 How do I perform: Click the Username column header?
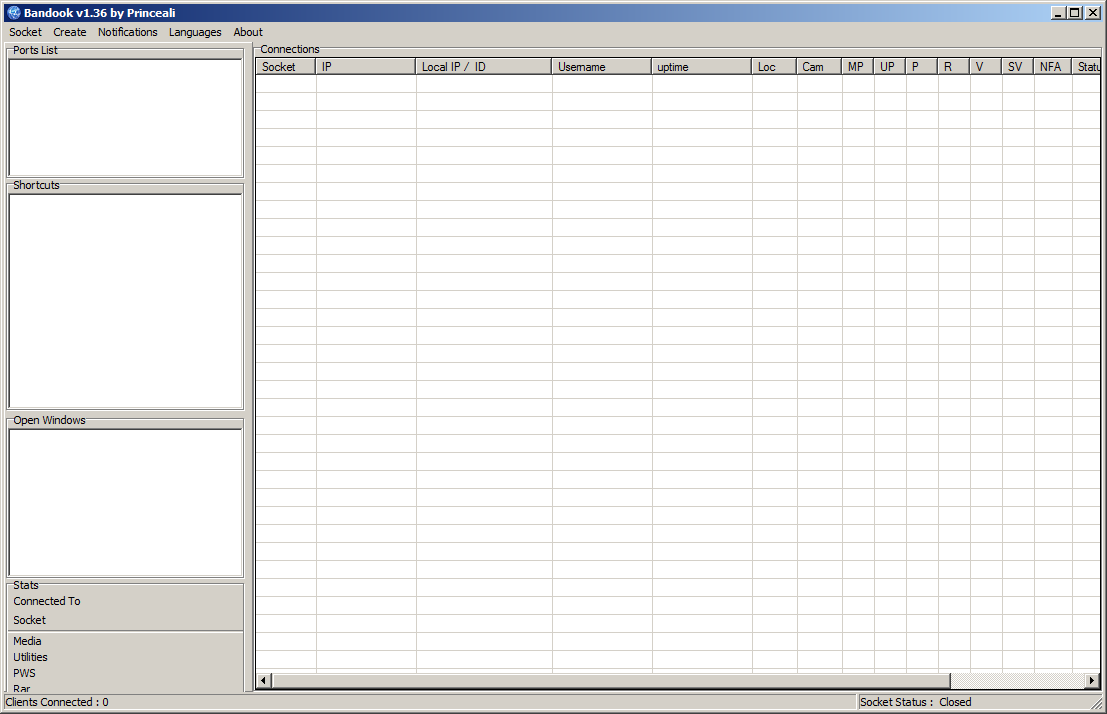(x=602, y=67)
